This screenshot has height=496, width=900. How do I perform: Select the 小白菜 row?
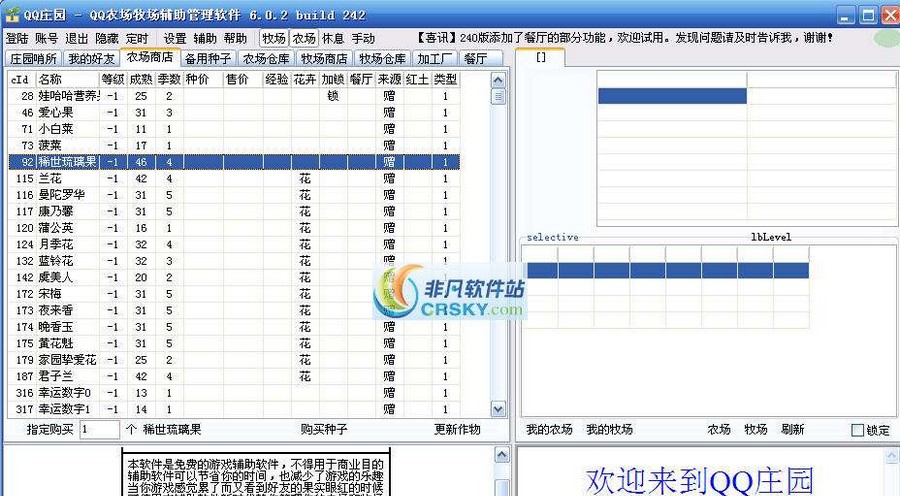[x=234, y=129]
